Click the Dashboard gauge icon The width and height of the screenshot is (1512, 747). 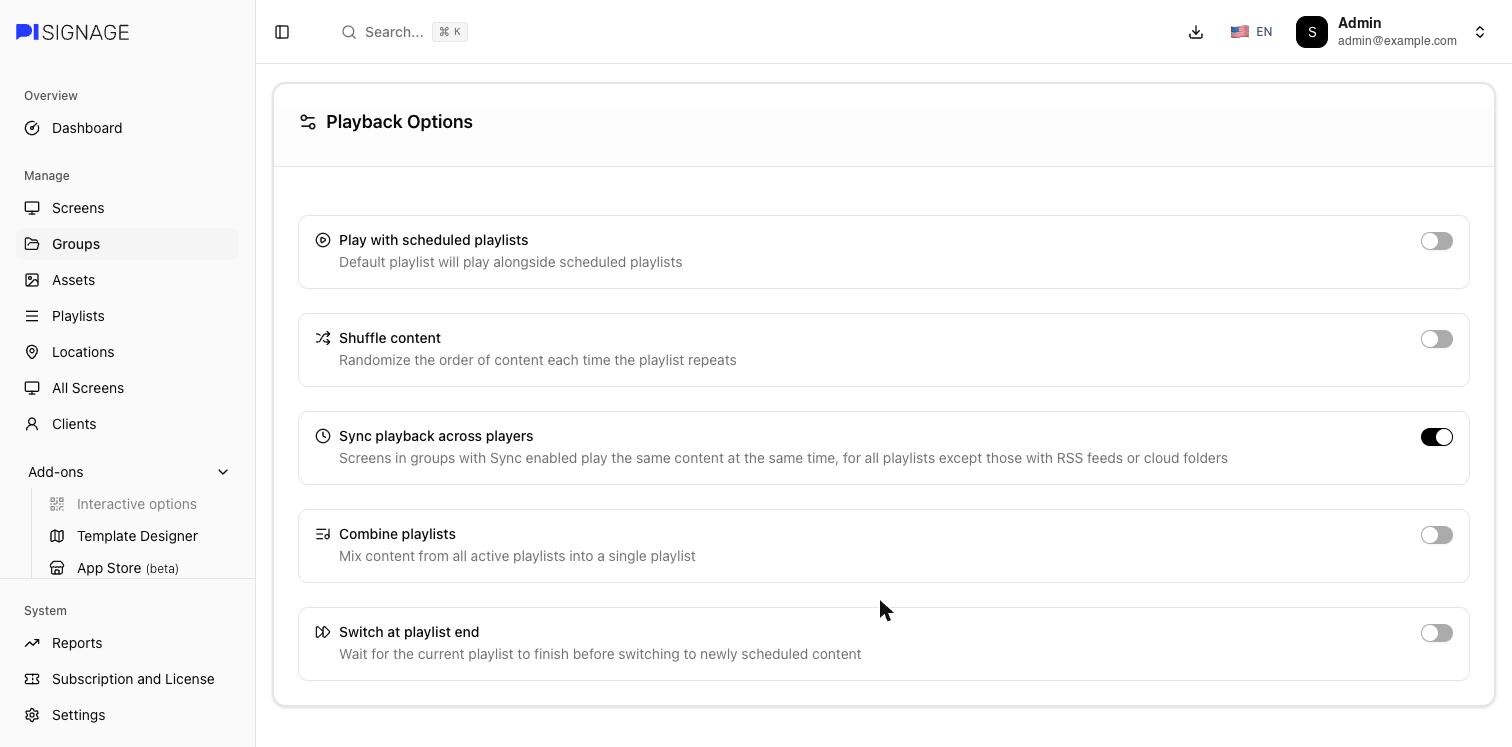tap(32, 128)
